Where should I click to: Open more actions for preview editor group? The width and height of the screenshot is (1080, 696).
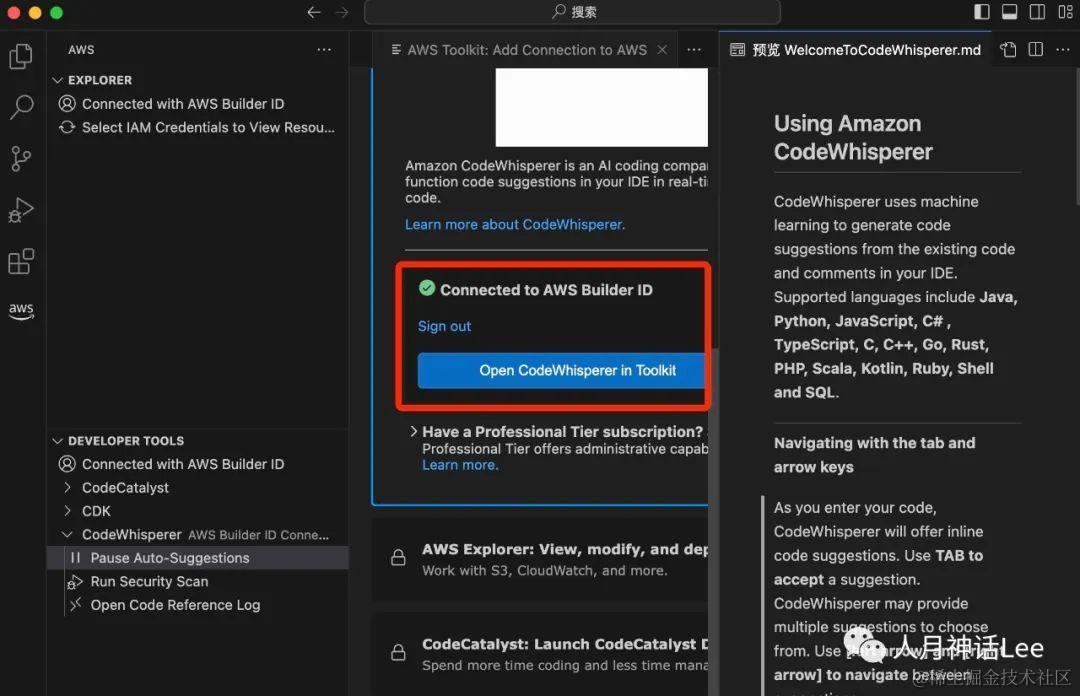pos(1063,50)
